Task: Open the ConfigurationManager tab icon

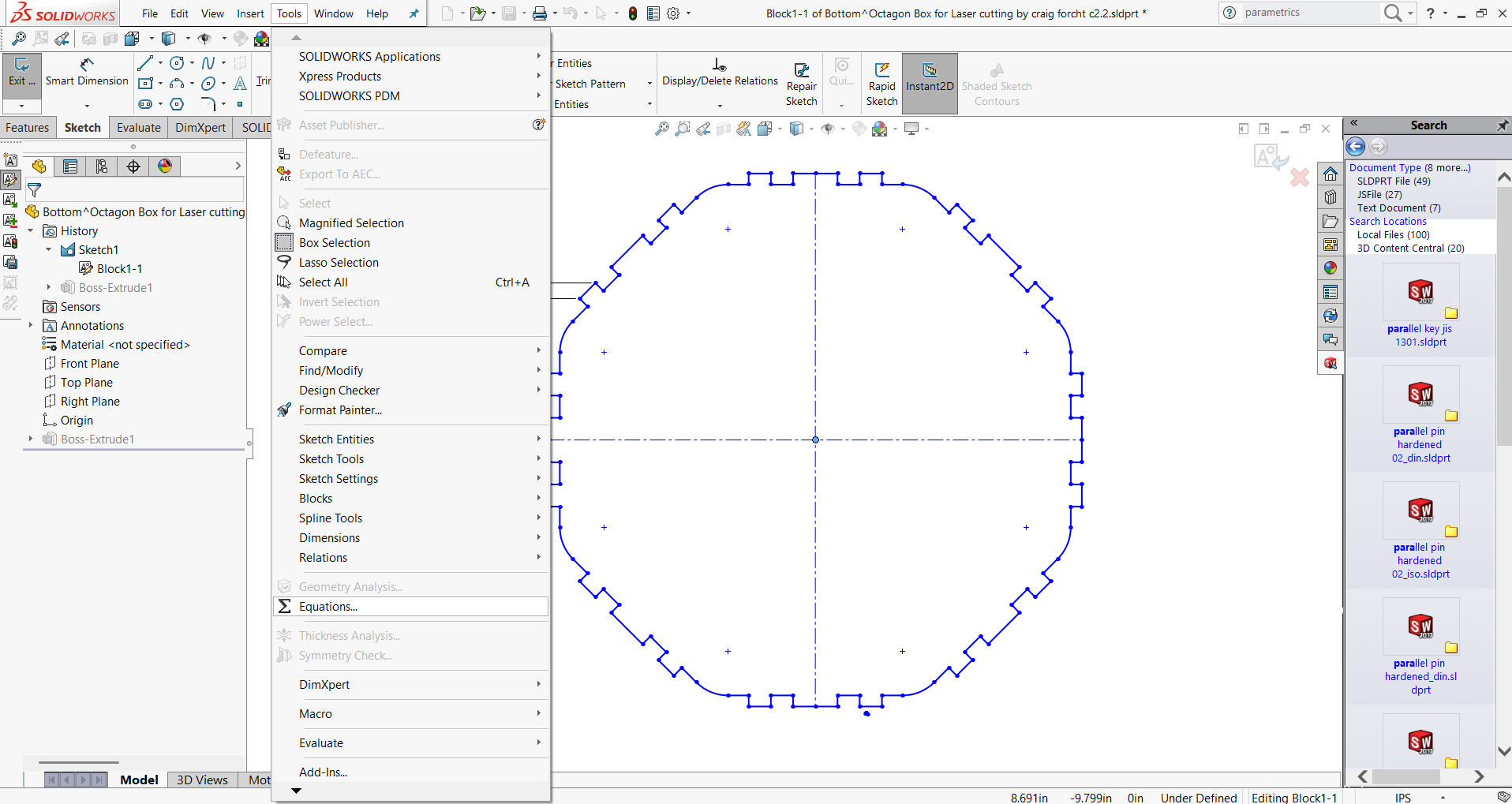Action: coord(102,166)
